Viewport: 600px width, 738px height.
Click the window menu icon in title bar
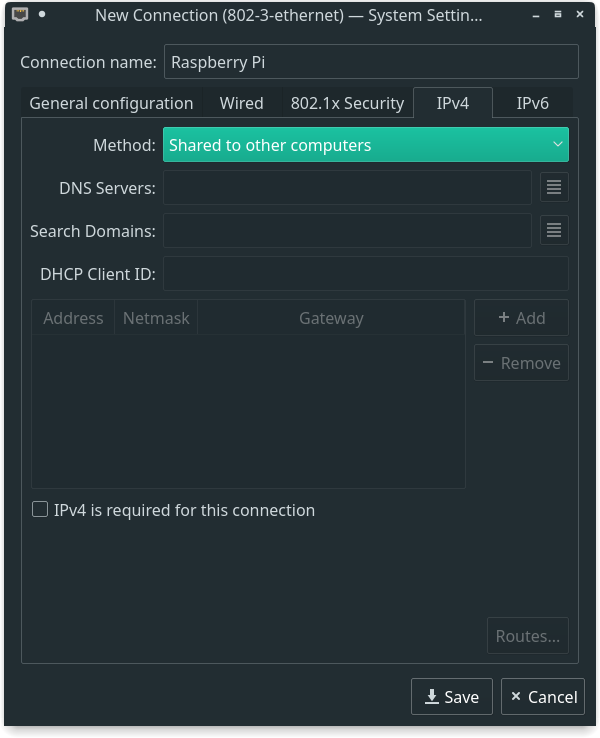19,15
